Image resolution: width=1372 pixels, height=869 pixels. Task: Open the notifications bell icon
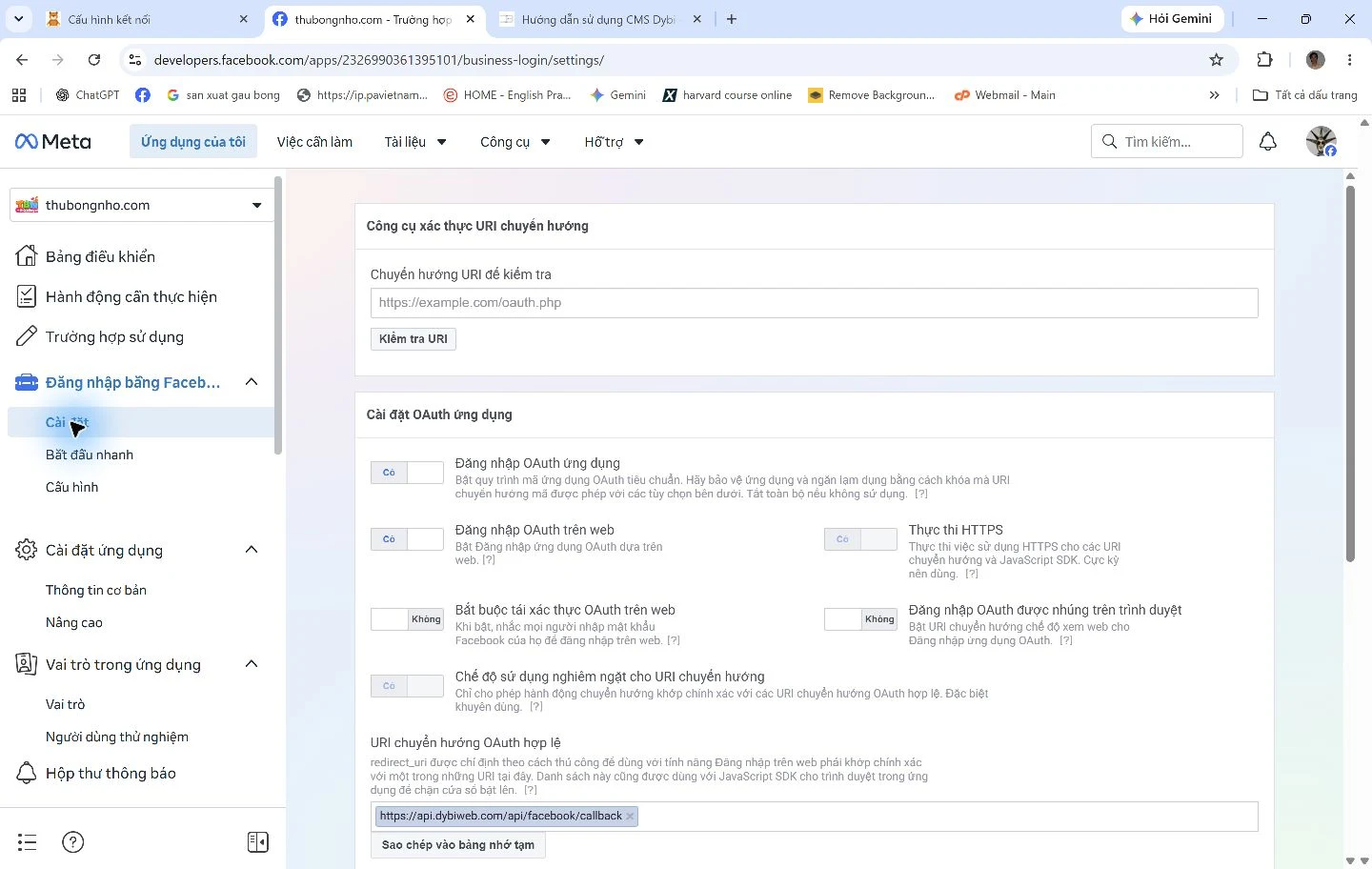[1268, 142]
